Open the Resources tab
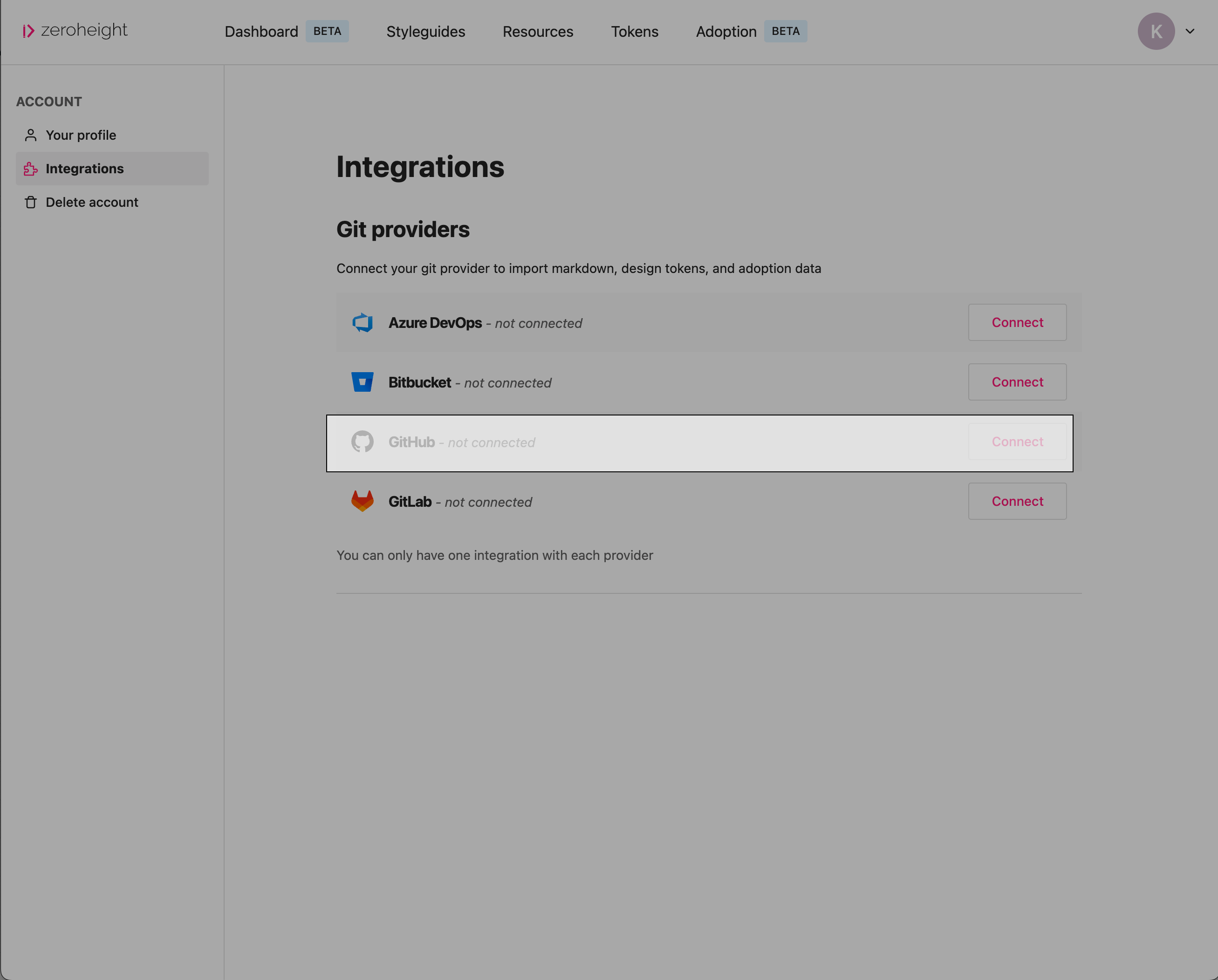This screenshot has height=980, width=1218. click(x=538, y=32)
